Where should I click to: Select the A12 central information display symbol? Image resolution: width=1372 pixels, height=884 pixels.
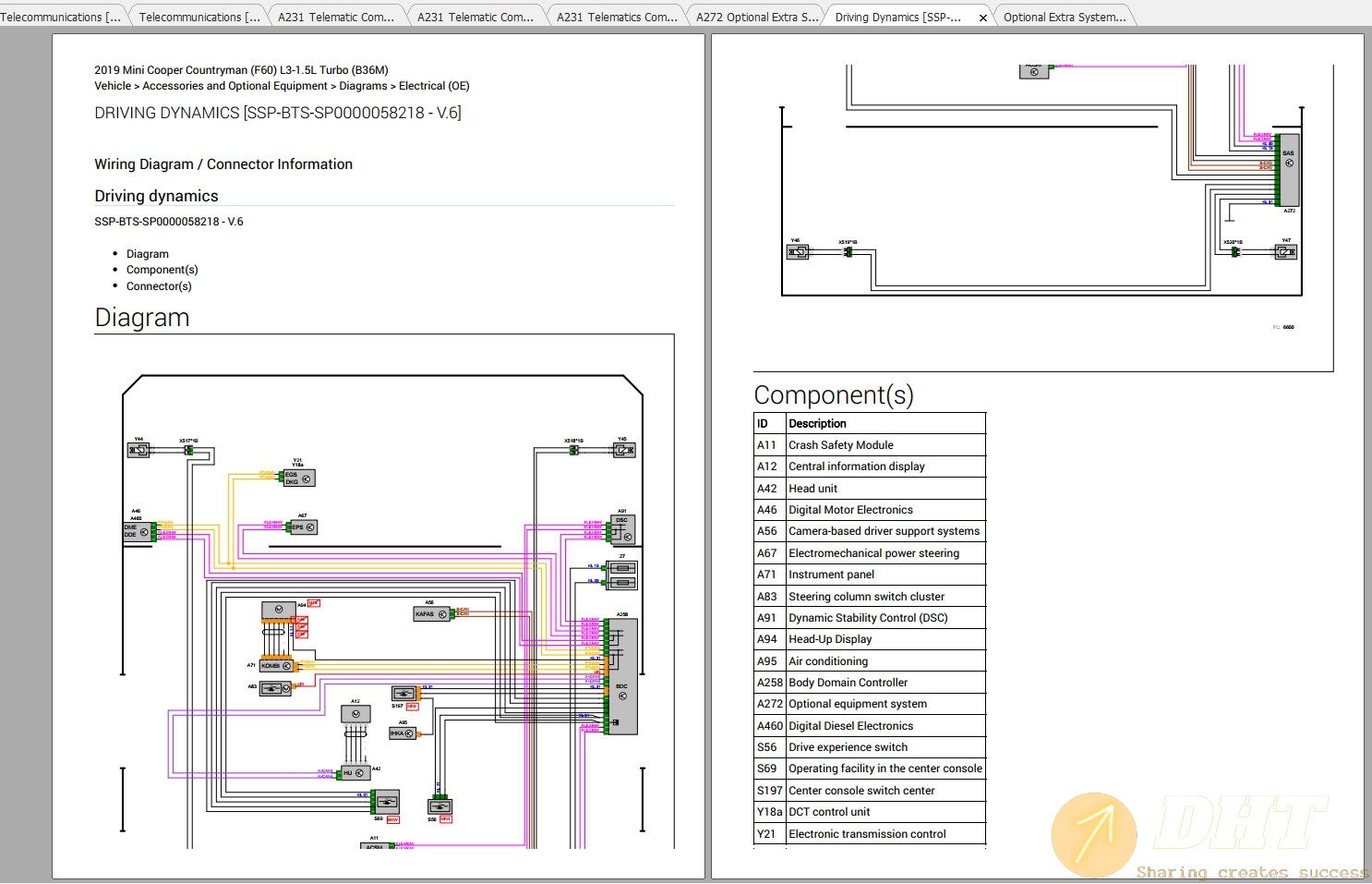(355, 714)
